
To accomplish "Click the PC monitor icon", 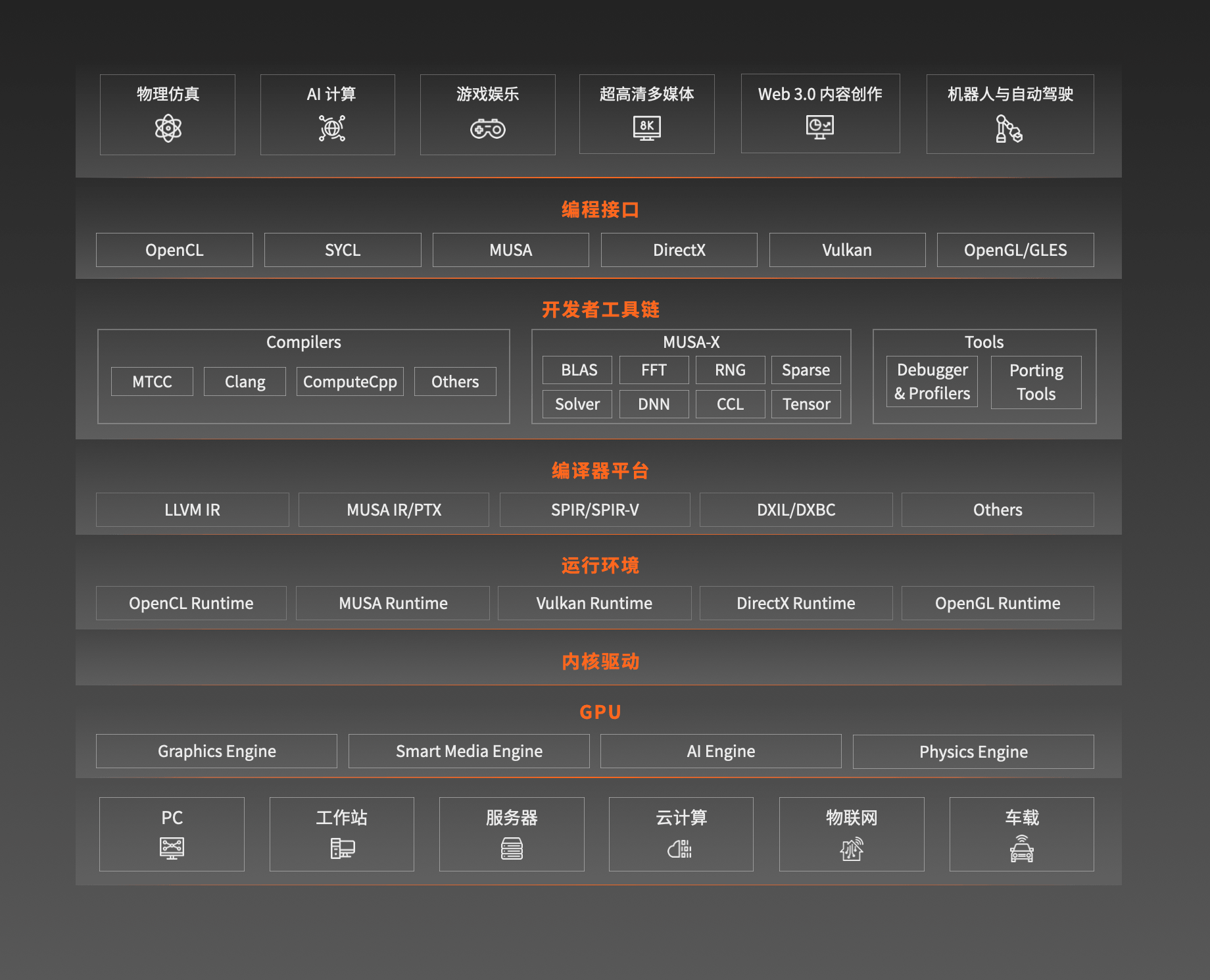I will [x=172, y=848].
